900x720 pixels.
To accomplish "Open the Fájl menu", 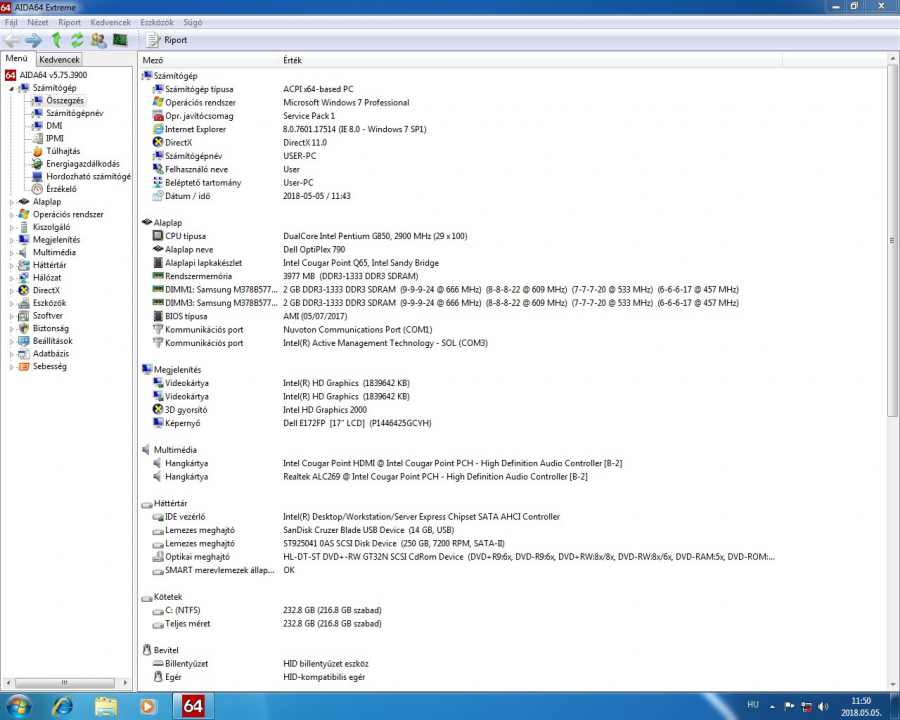I will click(x=11, y=22).
